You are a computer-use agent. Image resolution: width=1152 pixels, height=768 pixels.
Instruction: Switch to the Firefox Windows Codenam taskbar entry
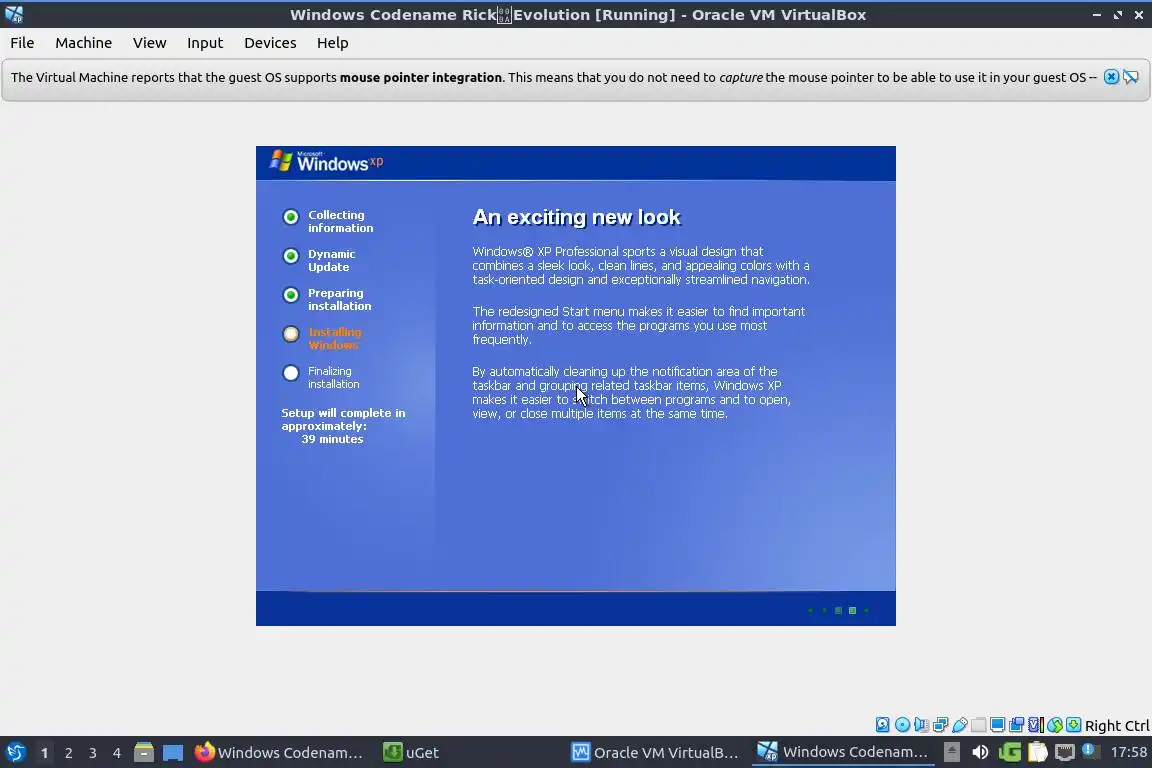pos(279,753)
